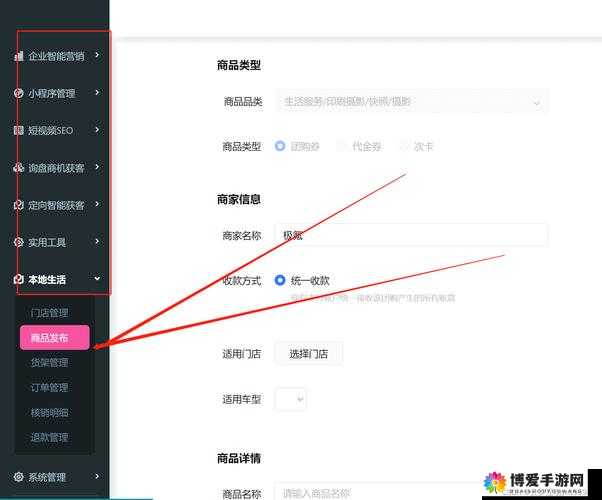
Task: Click the 定向智能获客 sidebar icon
Action: 18,205
